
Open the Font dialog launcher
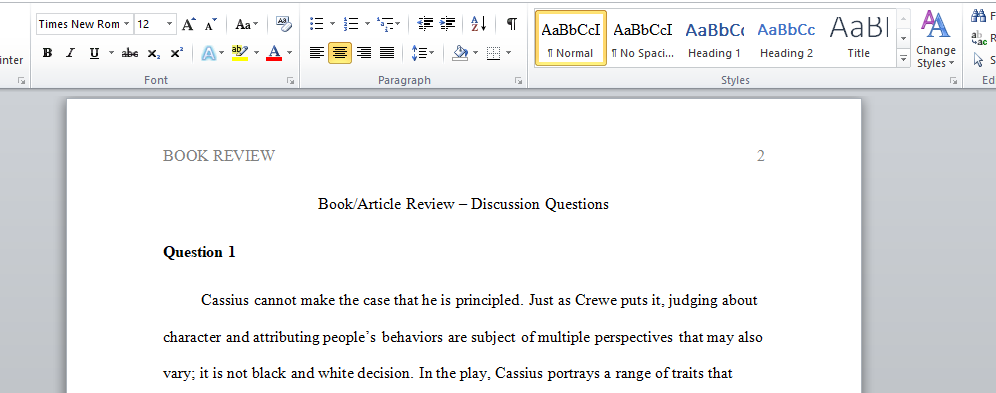290,81
